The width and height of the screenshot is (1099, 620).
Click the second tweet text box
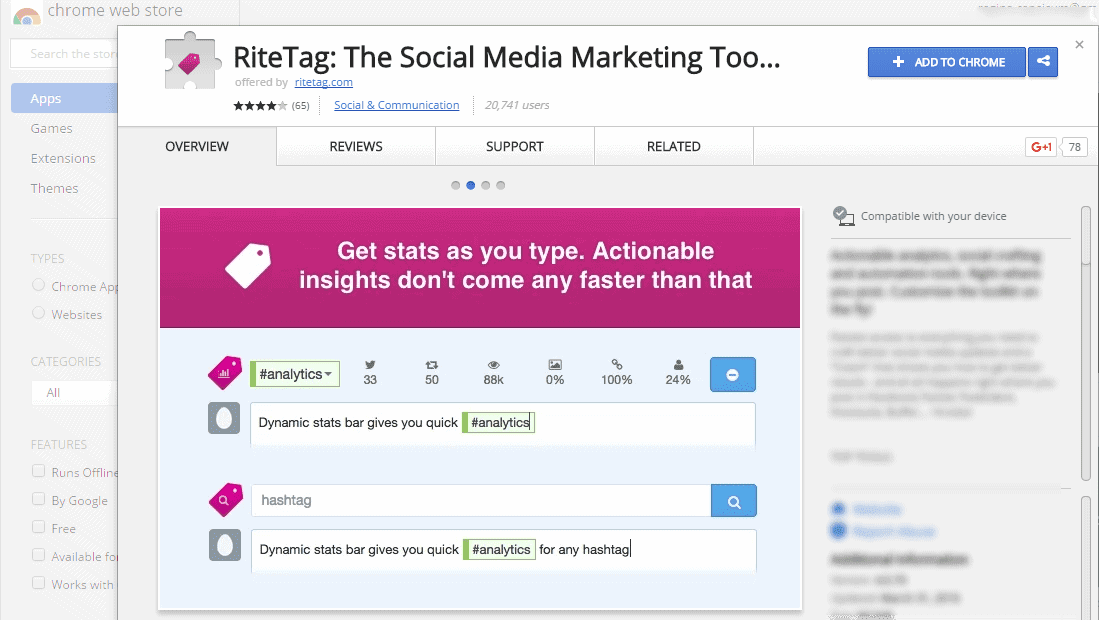503,551
